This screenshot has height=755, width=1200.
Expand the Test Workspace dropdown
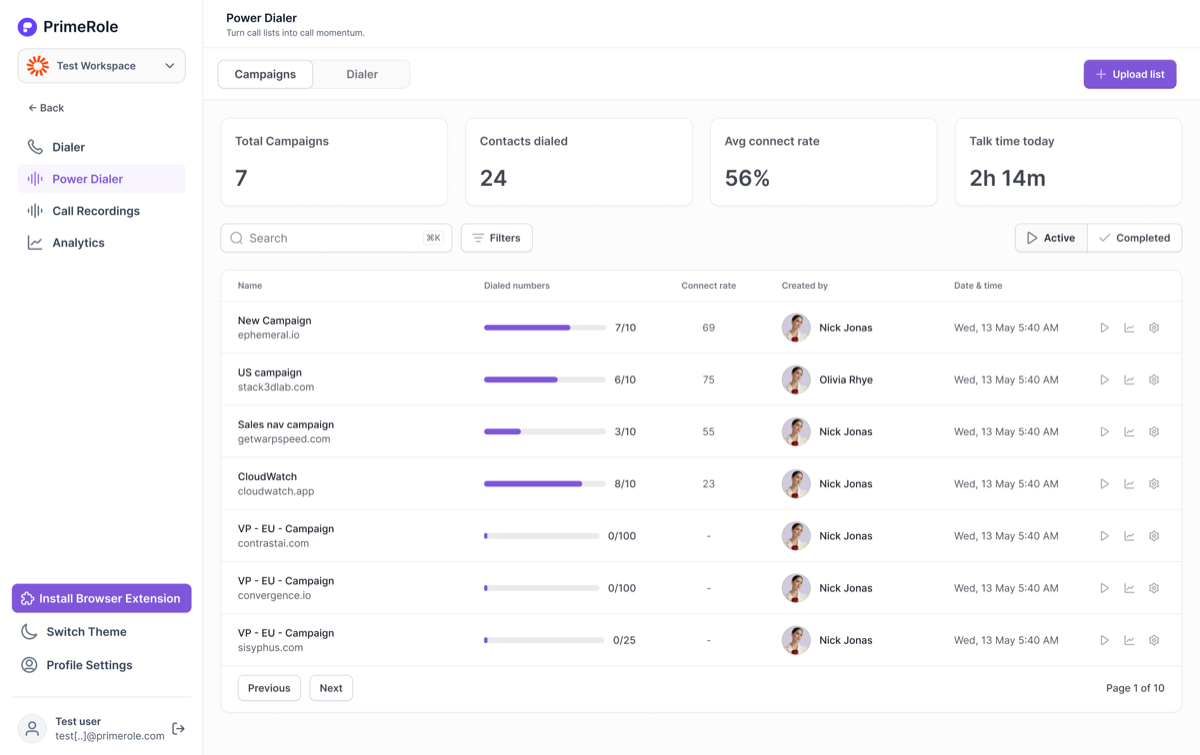(x=102, y=66)
